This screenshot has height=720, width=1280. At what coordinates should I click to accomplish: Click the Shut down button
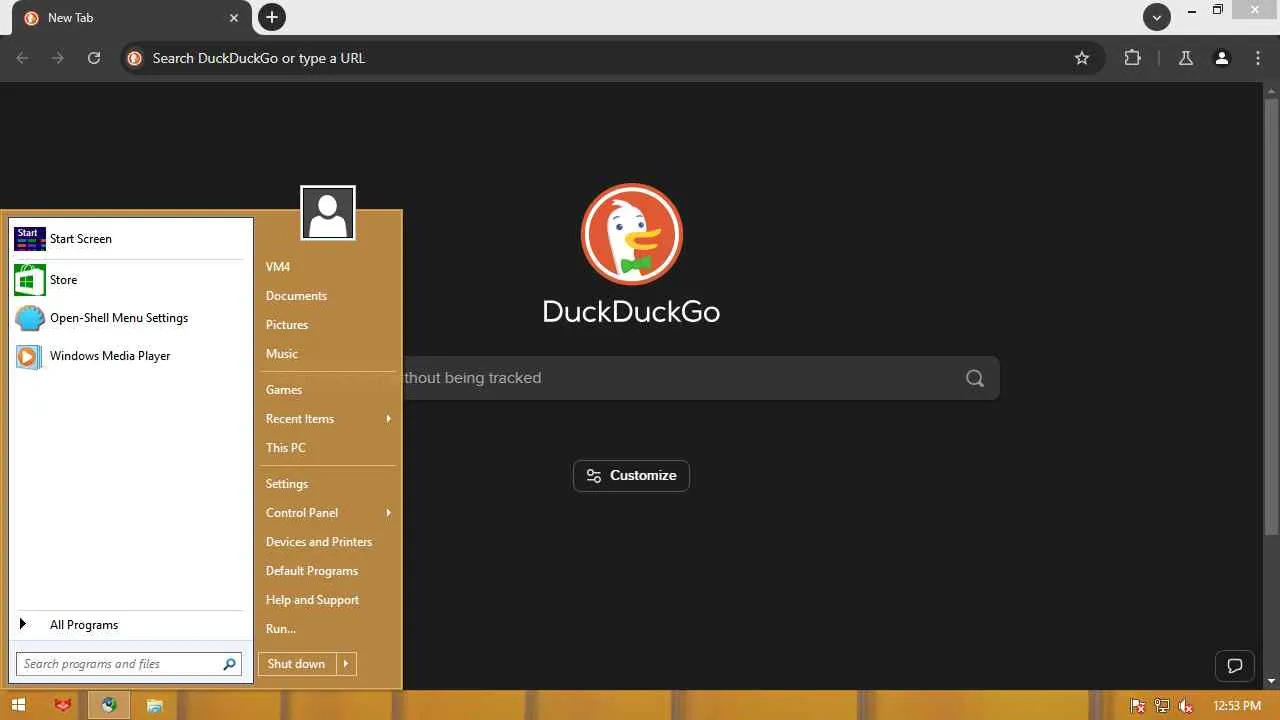[297, 664]
